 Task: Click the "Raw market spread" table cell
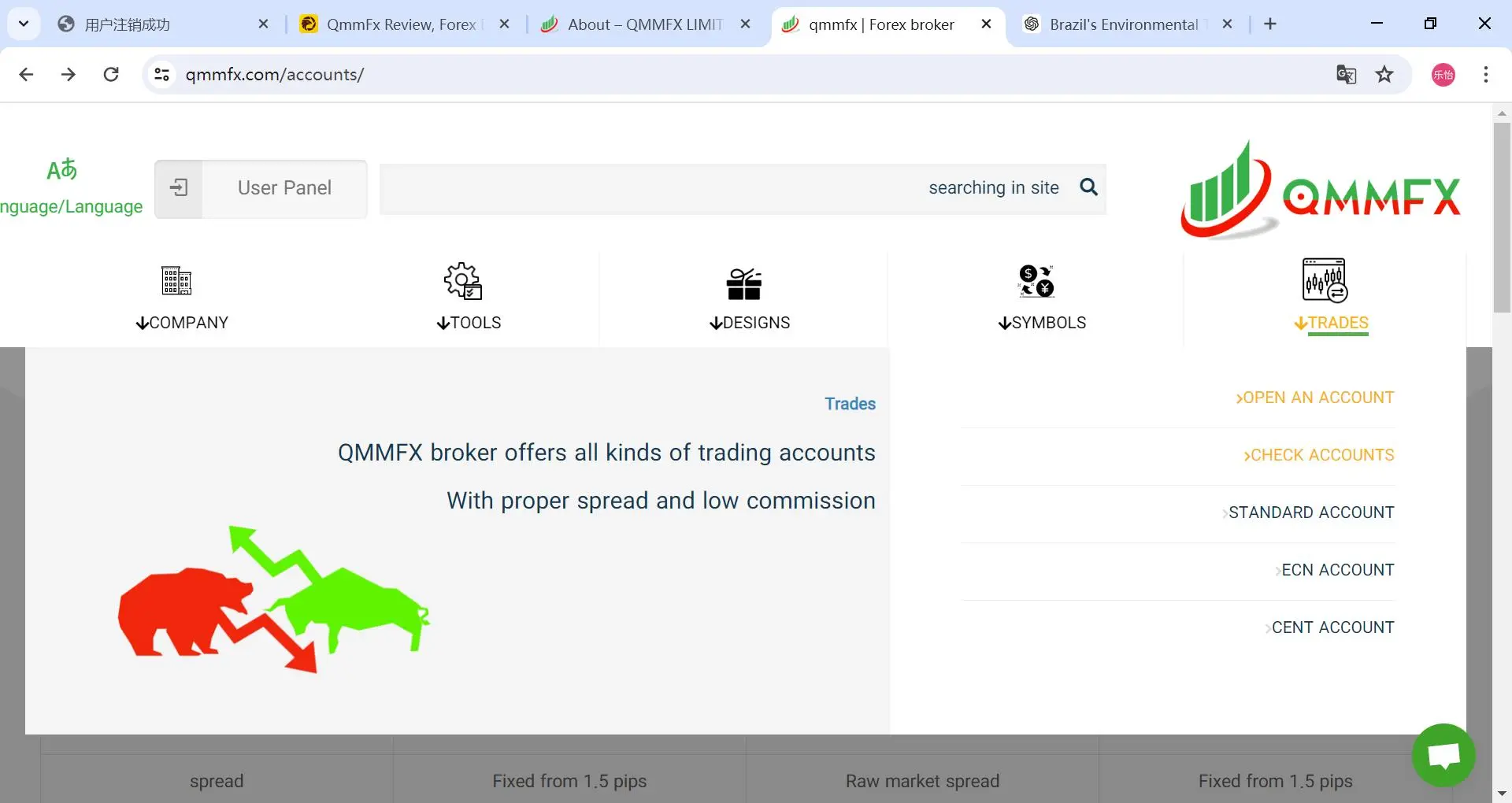click(x=922, y=781)
